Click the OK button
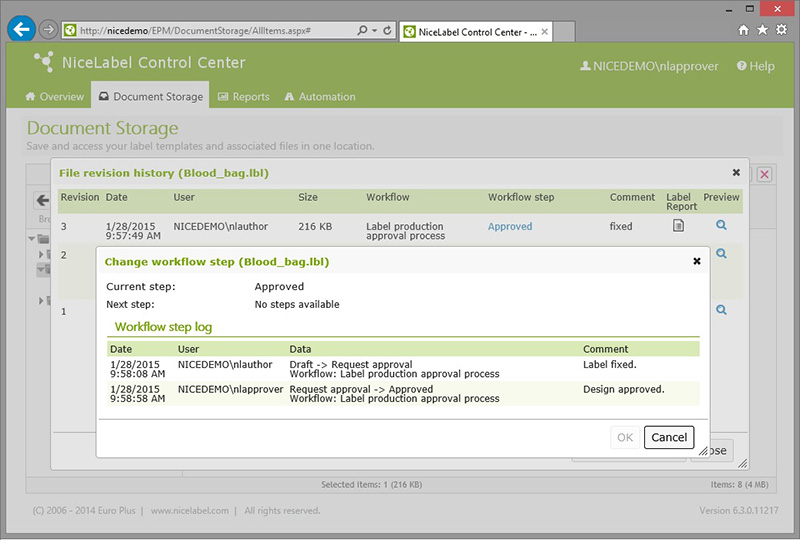The width and height of the screenshot is (800, 540). click(x=625, y=437)
